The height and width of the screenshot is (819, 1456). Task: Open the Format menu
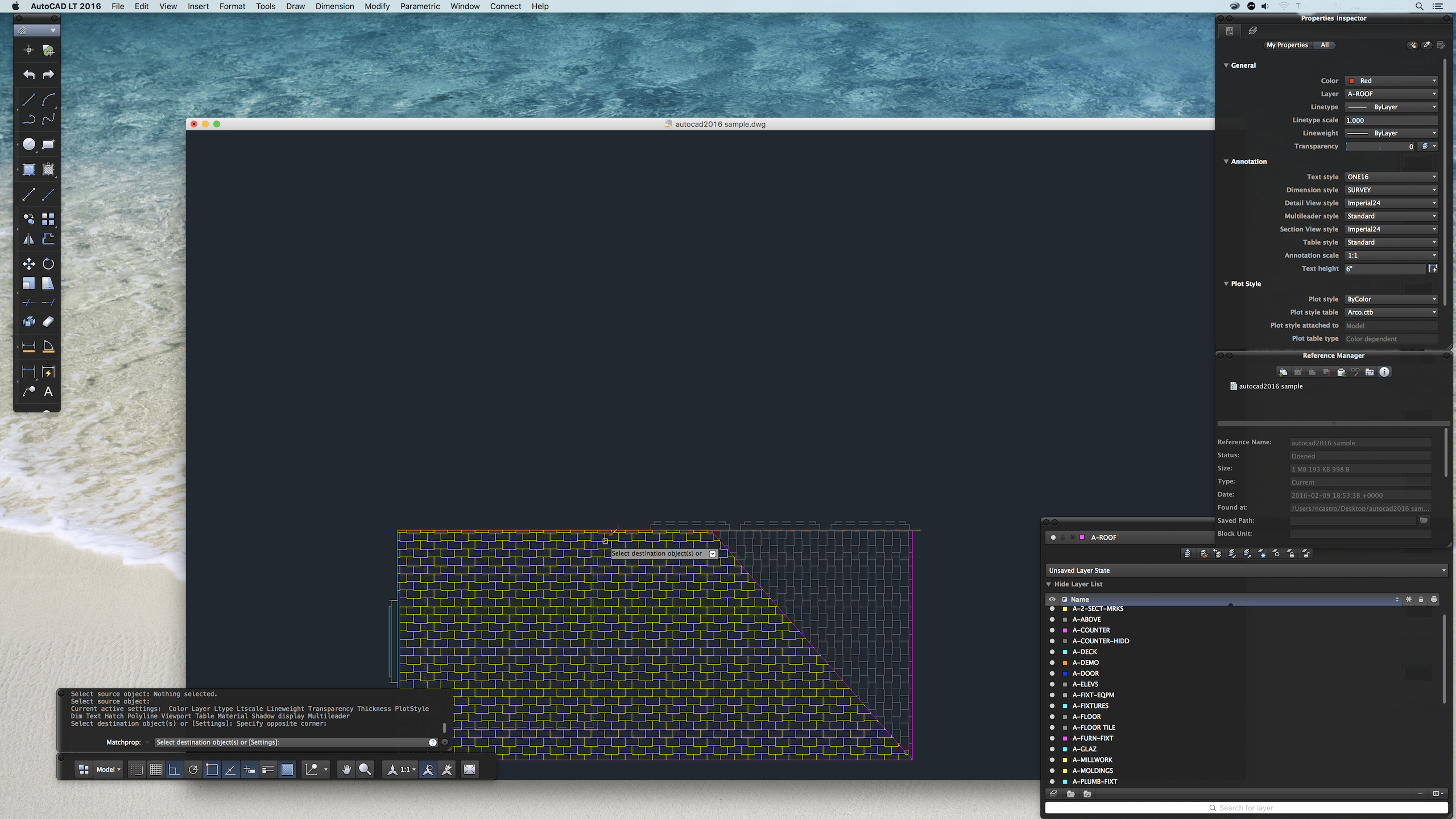232,6
